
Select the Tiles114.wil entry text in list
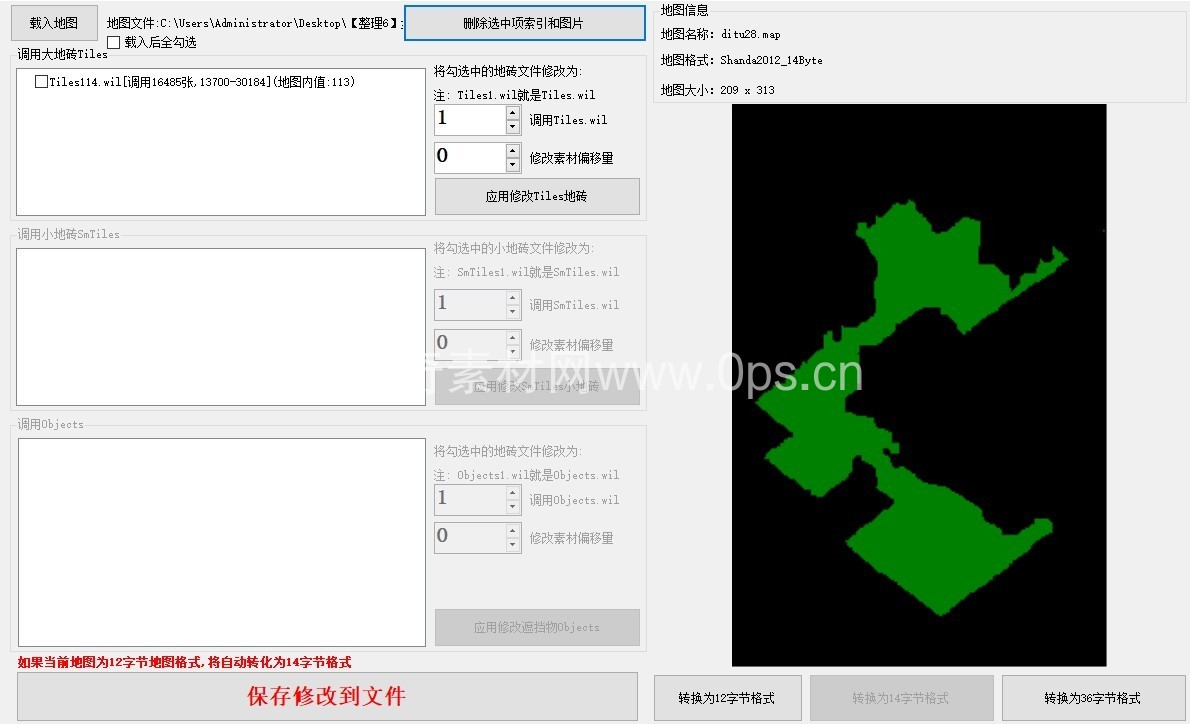click(202, 82)
